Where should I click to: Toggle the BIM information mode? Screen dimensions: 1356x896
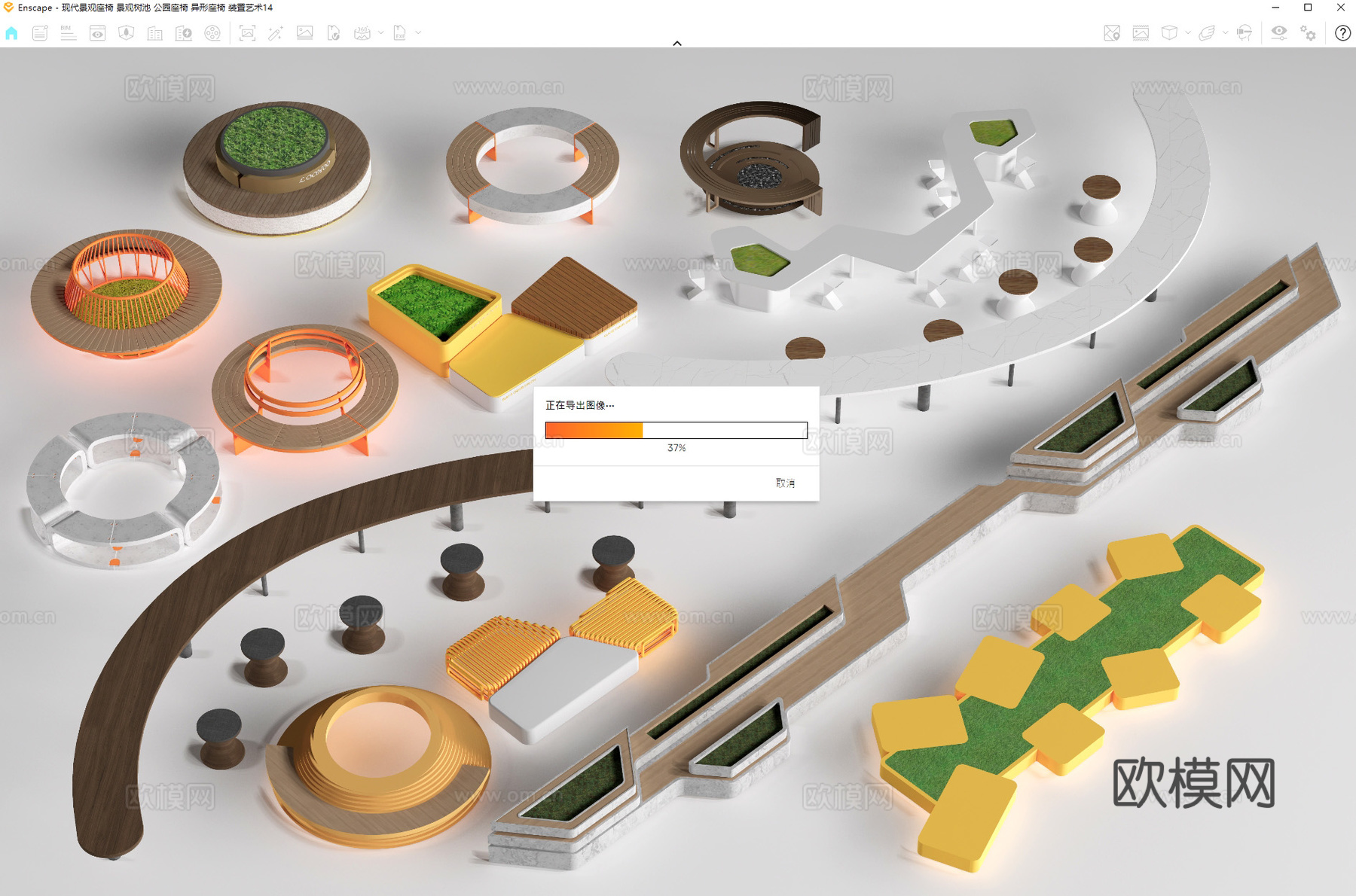tap(69, 33)
